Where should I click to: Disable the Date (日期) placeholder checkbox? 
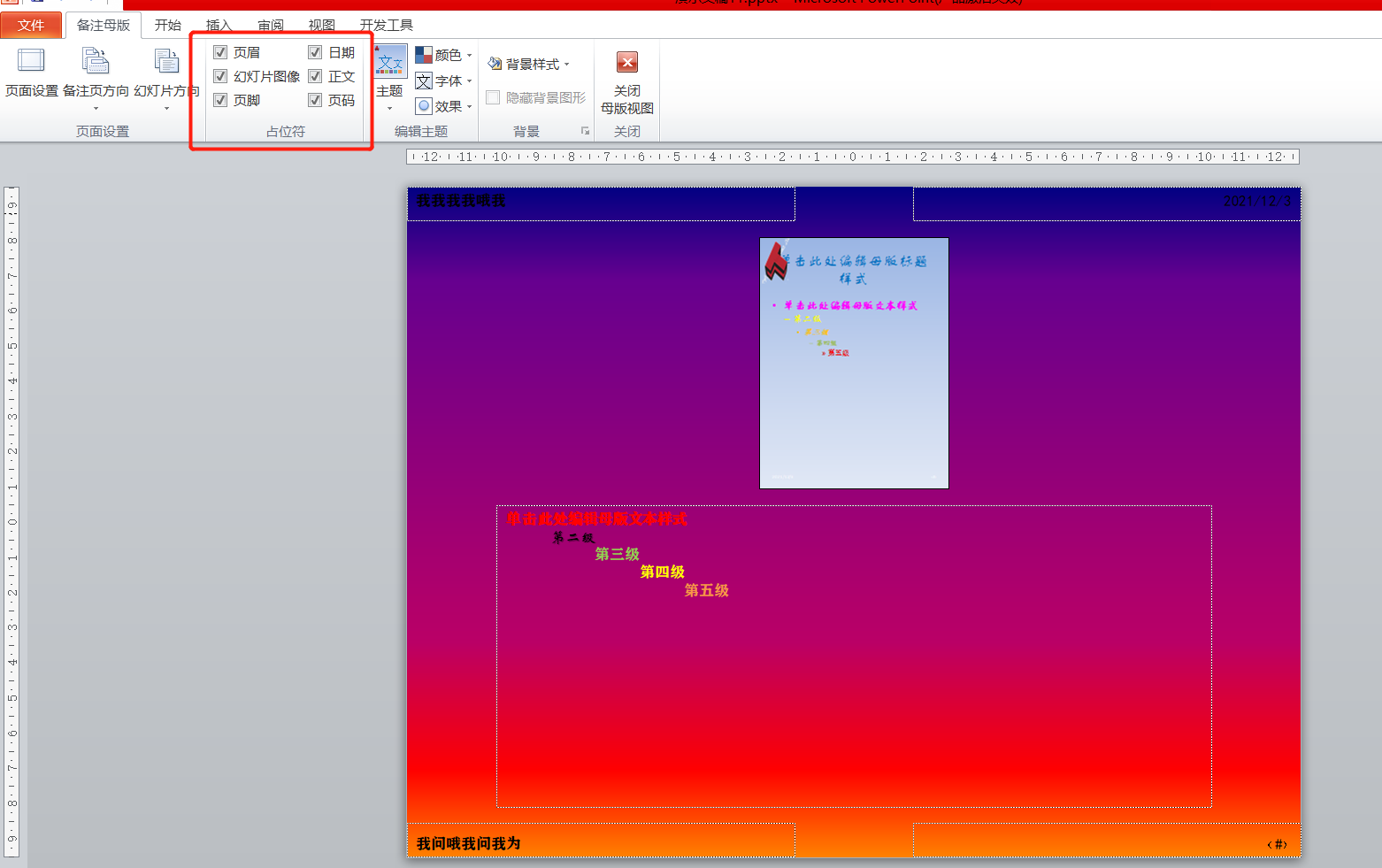point(315,52)
